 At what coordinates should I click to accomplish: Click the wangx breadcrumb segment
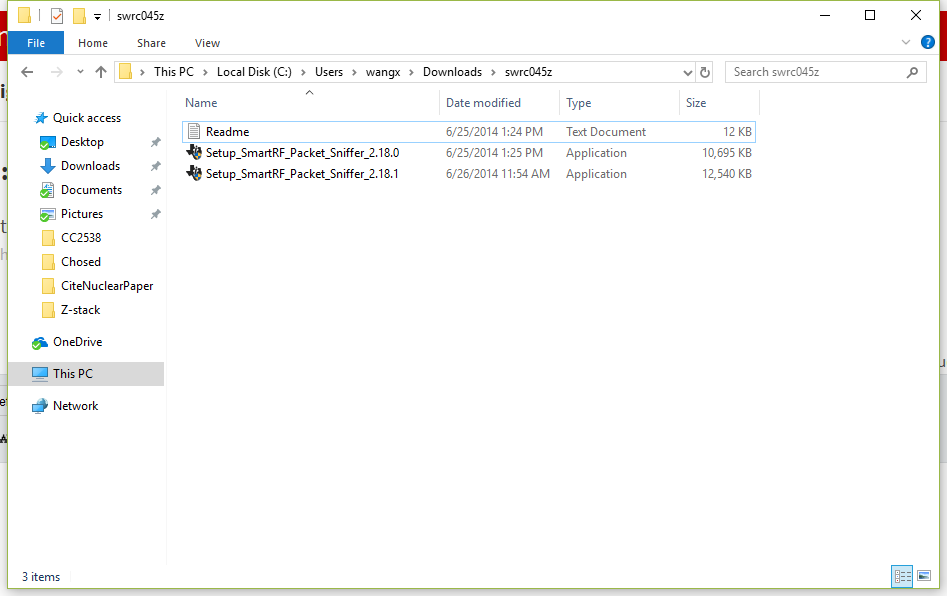pyautogui.click(x=383, y=72)
